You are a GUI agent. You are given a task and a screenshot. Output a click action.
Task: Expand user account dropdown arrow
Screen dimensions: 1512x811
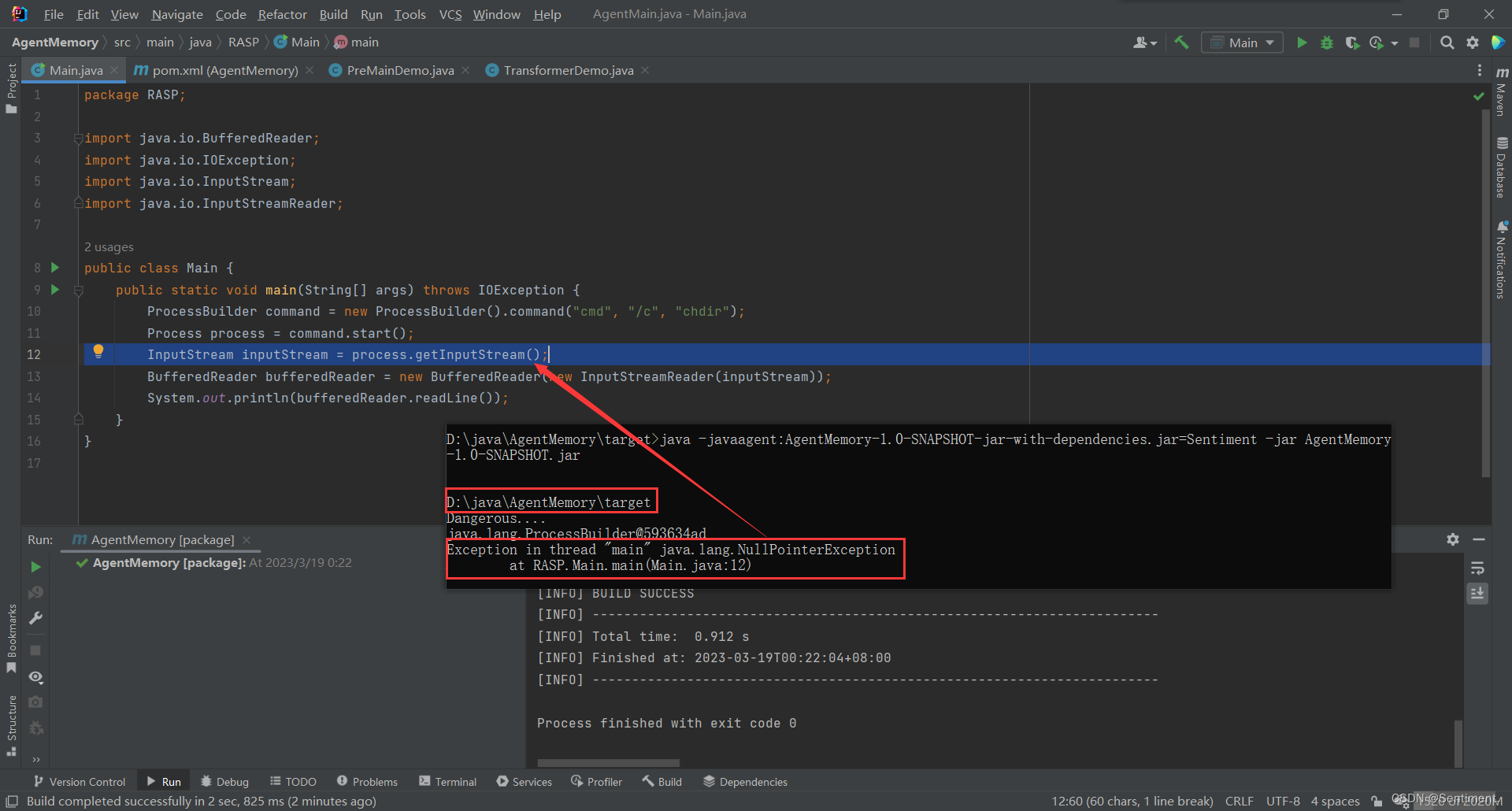pos(1154,43)
